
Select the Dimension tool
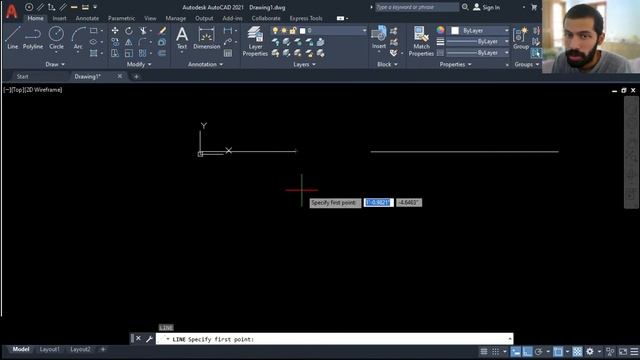(207, 38)
